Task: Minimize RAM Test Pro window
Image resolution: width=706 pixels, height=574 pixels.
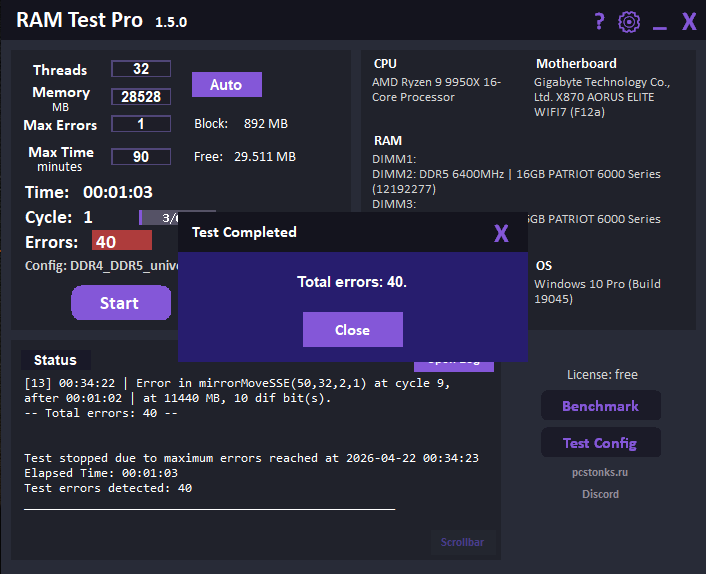Action: [x=660, y=28]
